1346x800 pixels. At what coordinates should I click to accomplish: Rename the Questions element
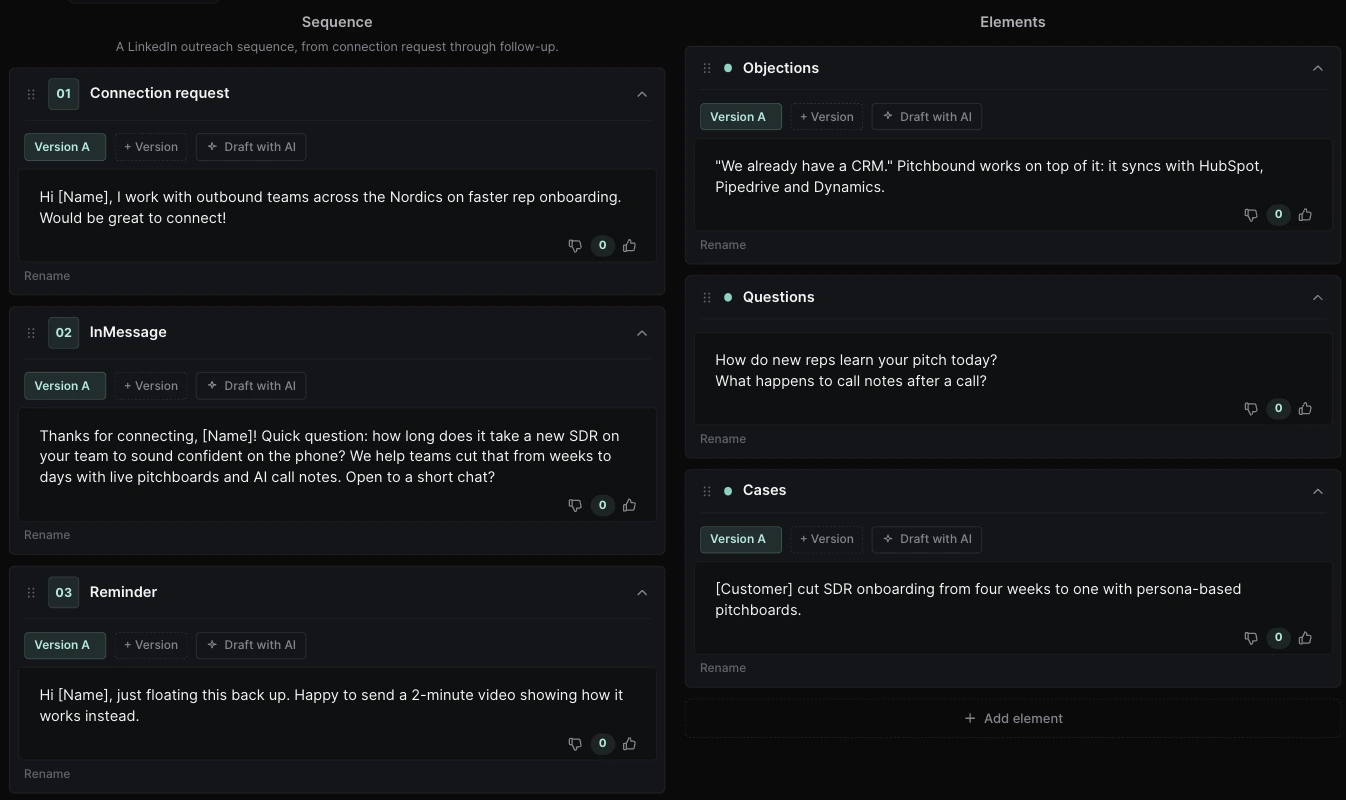[x=723, y=439]
